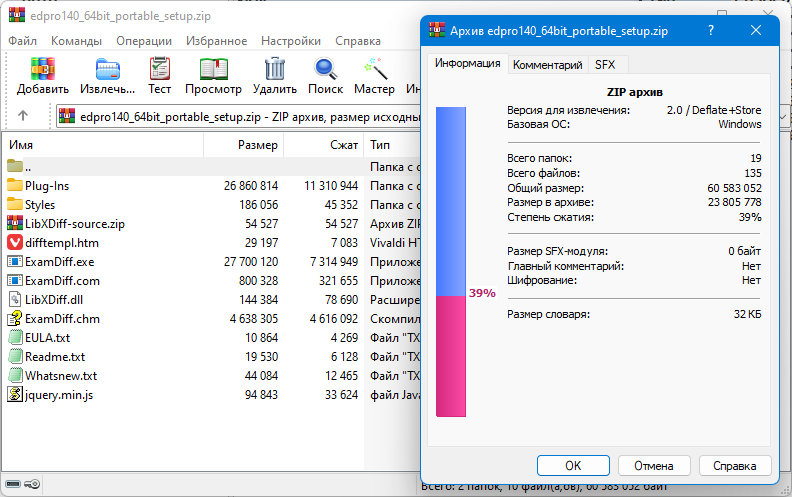
Task: Launch the Мастер (Wizard) wand icon
Action: (375, 69)
